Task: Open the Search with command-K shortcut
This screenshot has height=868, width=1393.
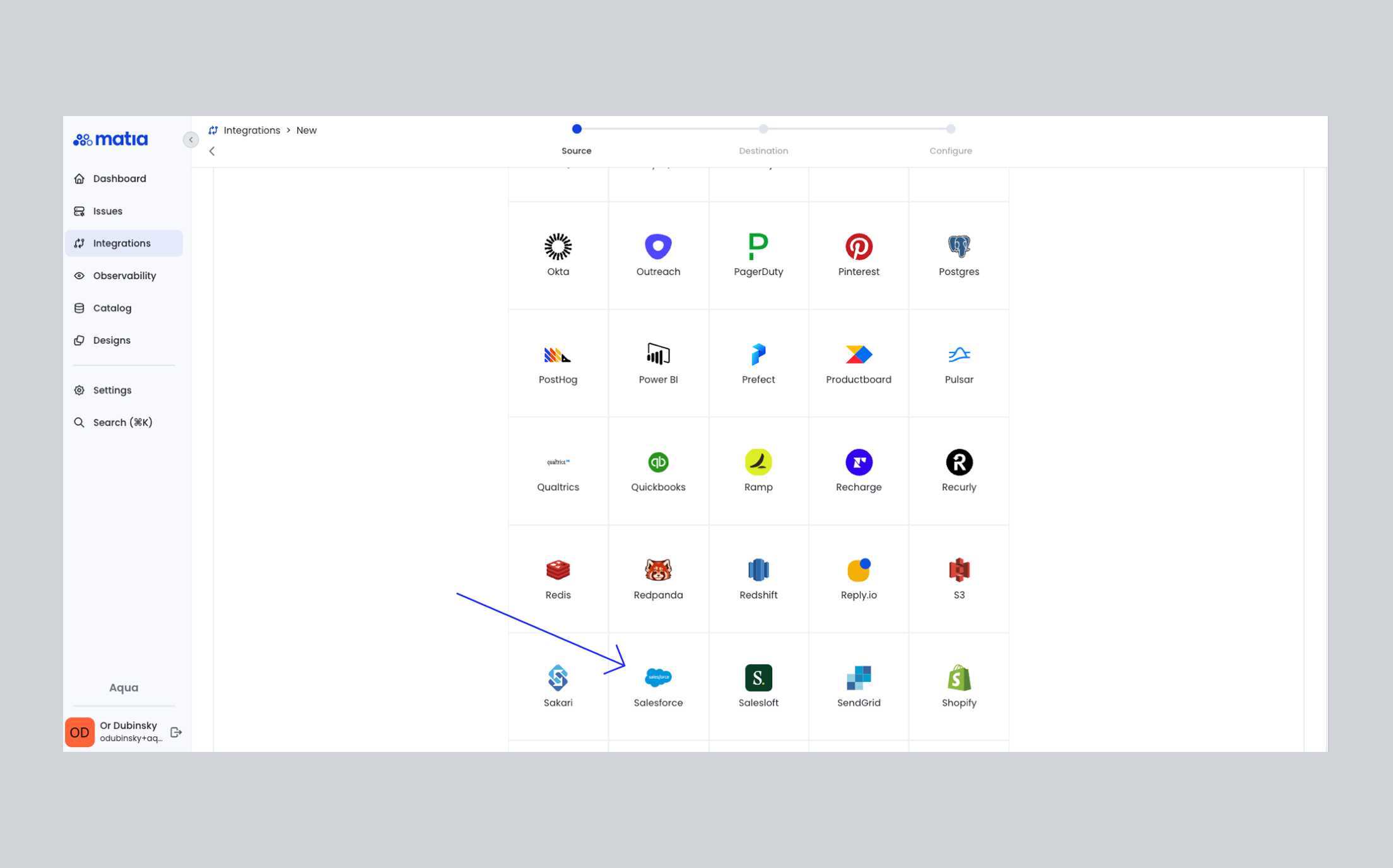Action: (122, 422)
